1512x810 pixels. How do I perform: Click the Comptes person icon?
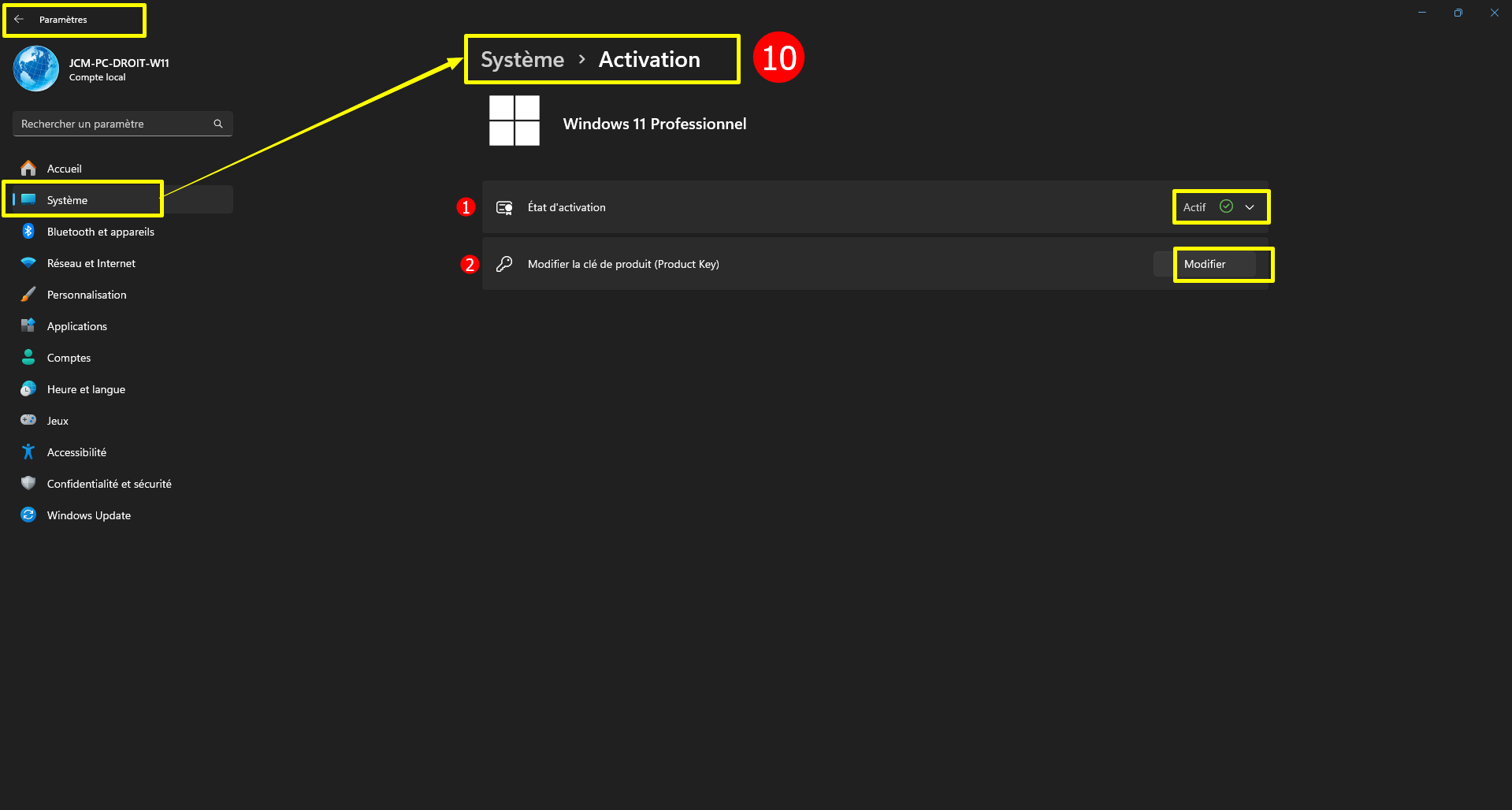[x=28, y=357]
